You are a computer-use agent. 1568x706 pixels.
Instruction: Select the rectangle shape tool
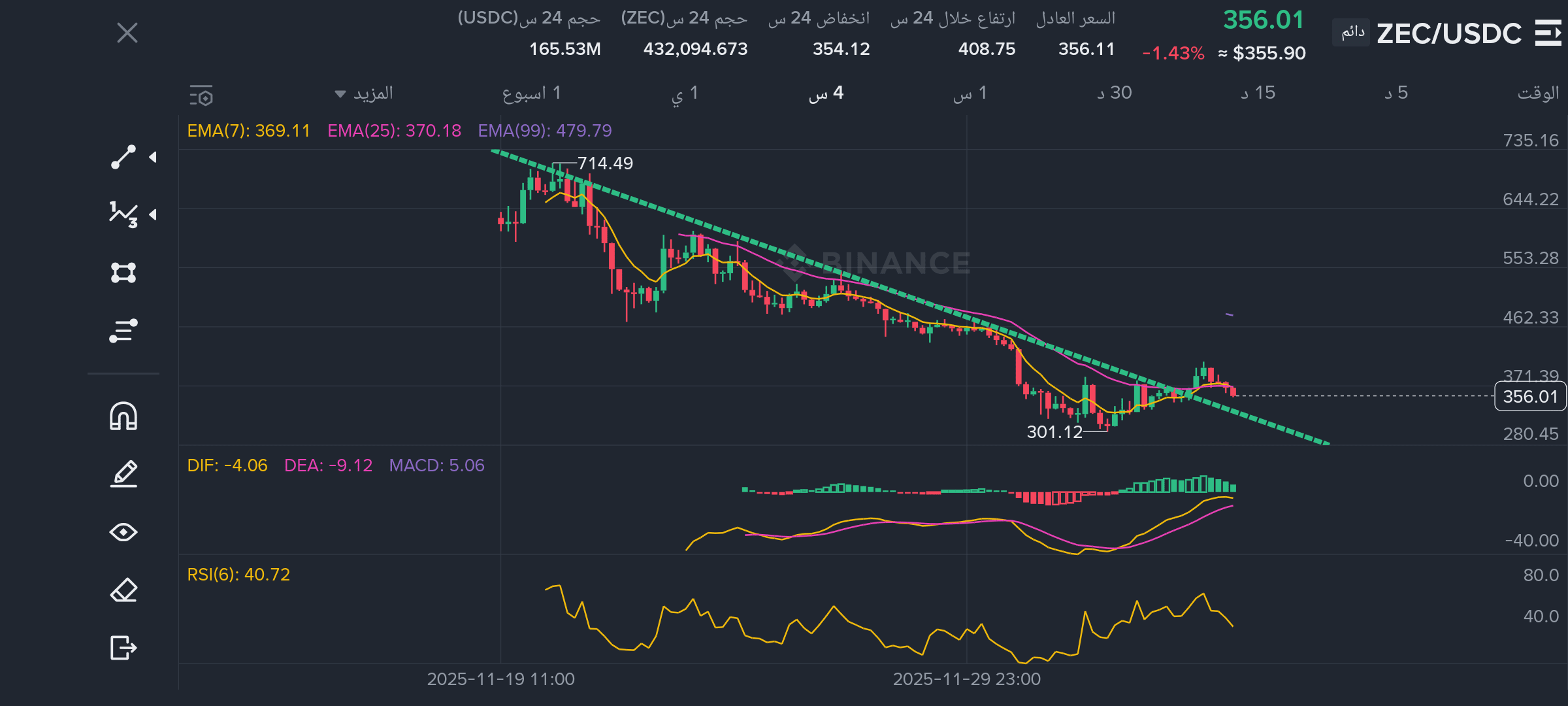tap(123, 272)
